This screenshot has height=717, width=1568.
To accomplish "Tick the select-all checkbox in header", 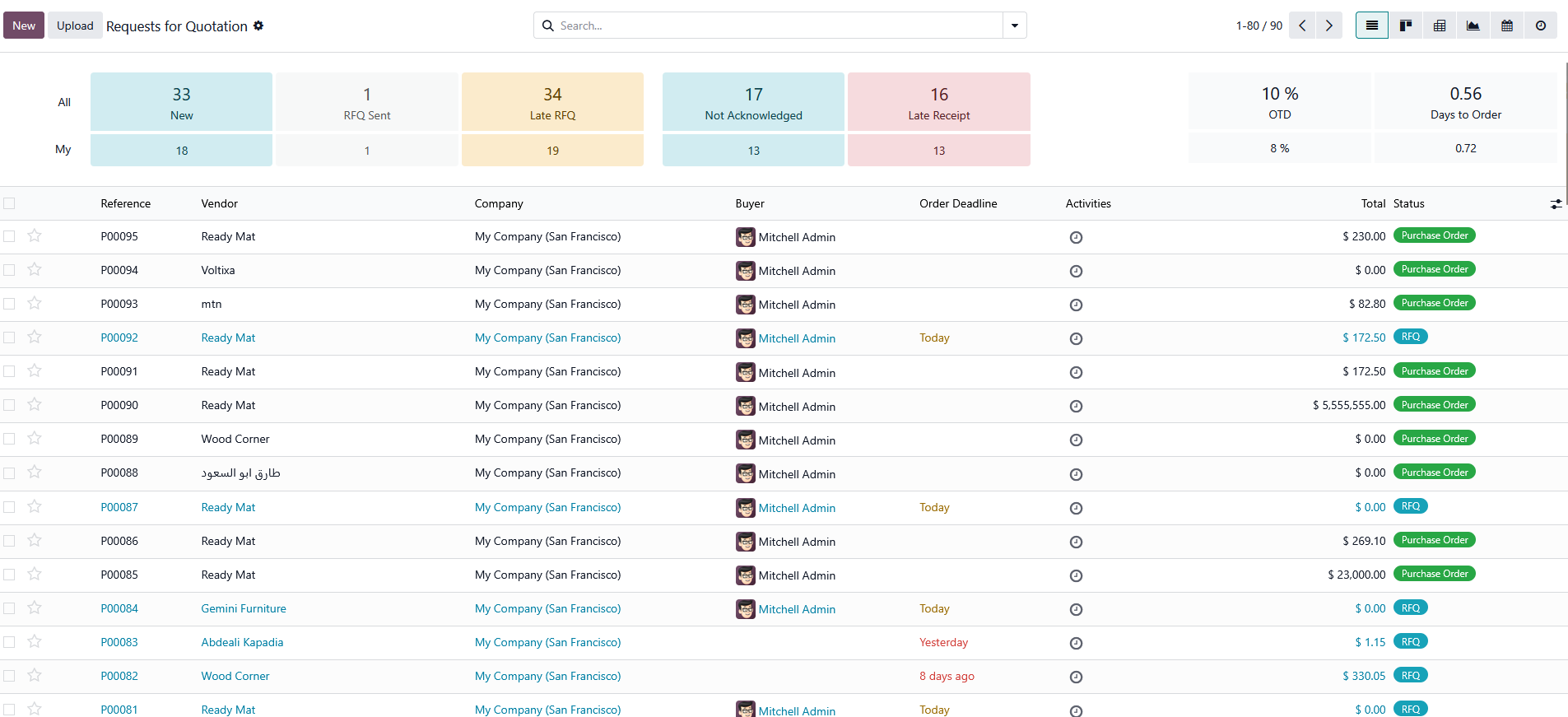I will tap(9, 203).
